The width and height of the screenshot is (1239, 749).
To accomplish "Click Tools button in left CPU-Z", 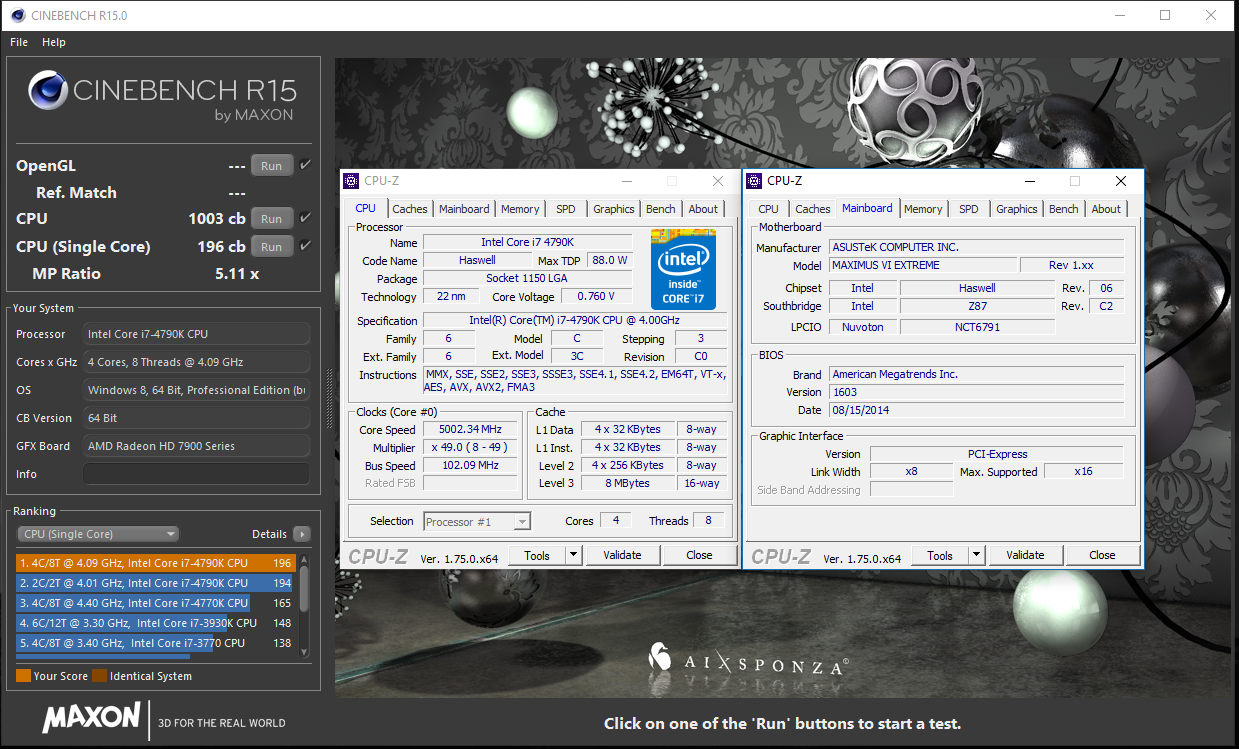I will coord(537,555).
